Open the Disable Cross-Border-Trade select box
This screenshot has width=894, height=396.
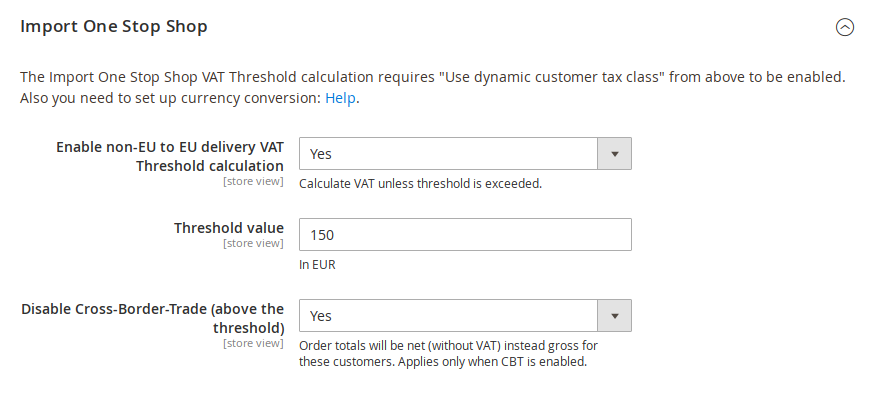point(465,315)
